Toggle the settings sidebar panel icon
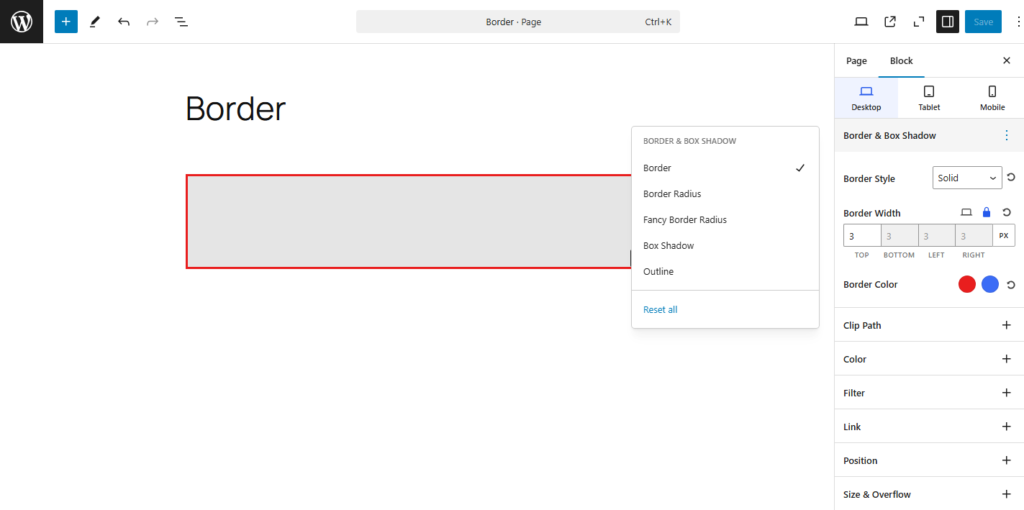The height and width of the screenshot is (510, 1024). (948, 22)
